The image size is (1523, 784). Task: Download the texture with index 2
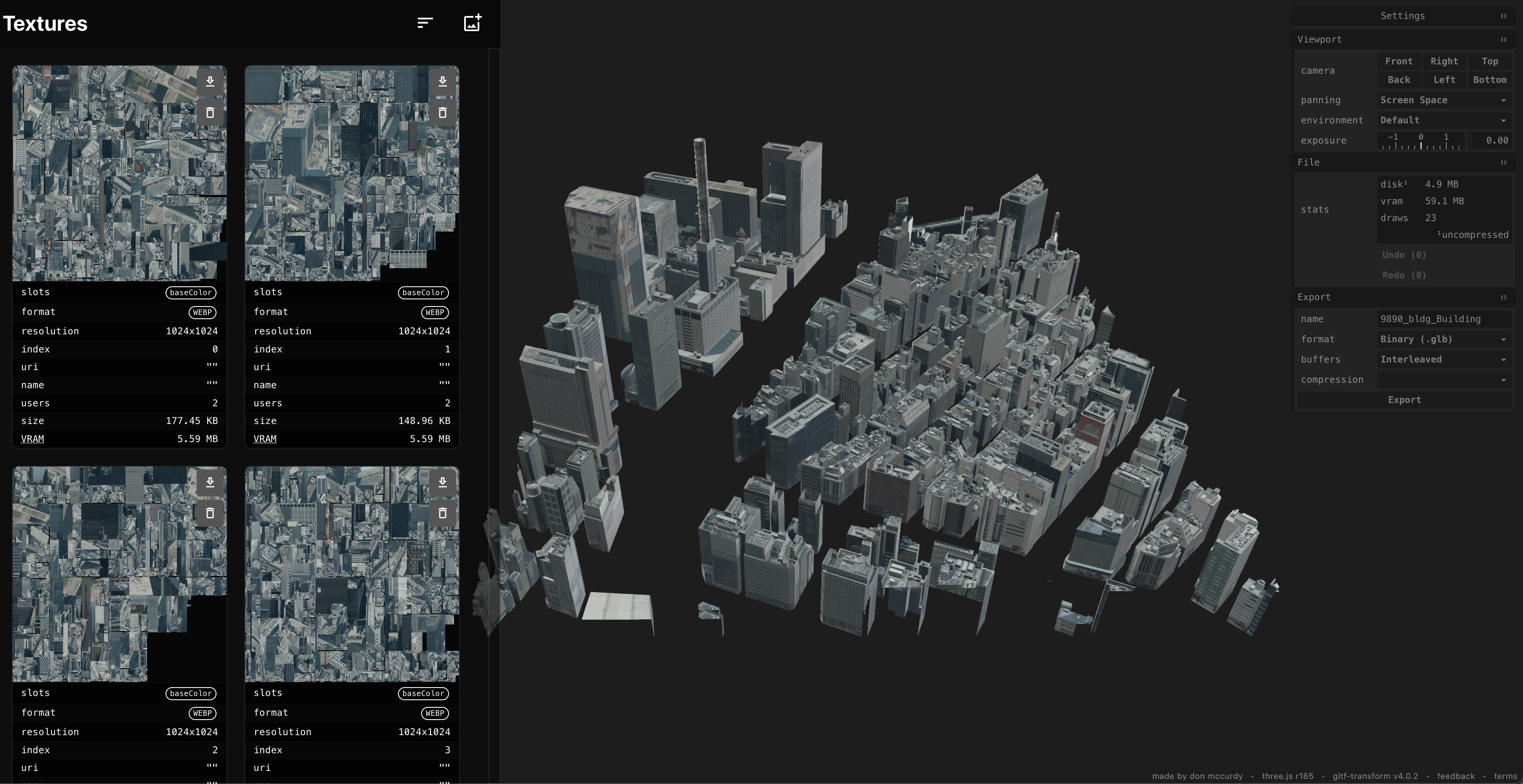pos(210,483)
